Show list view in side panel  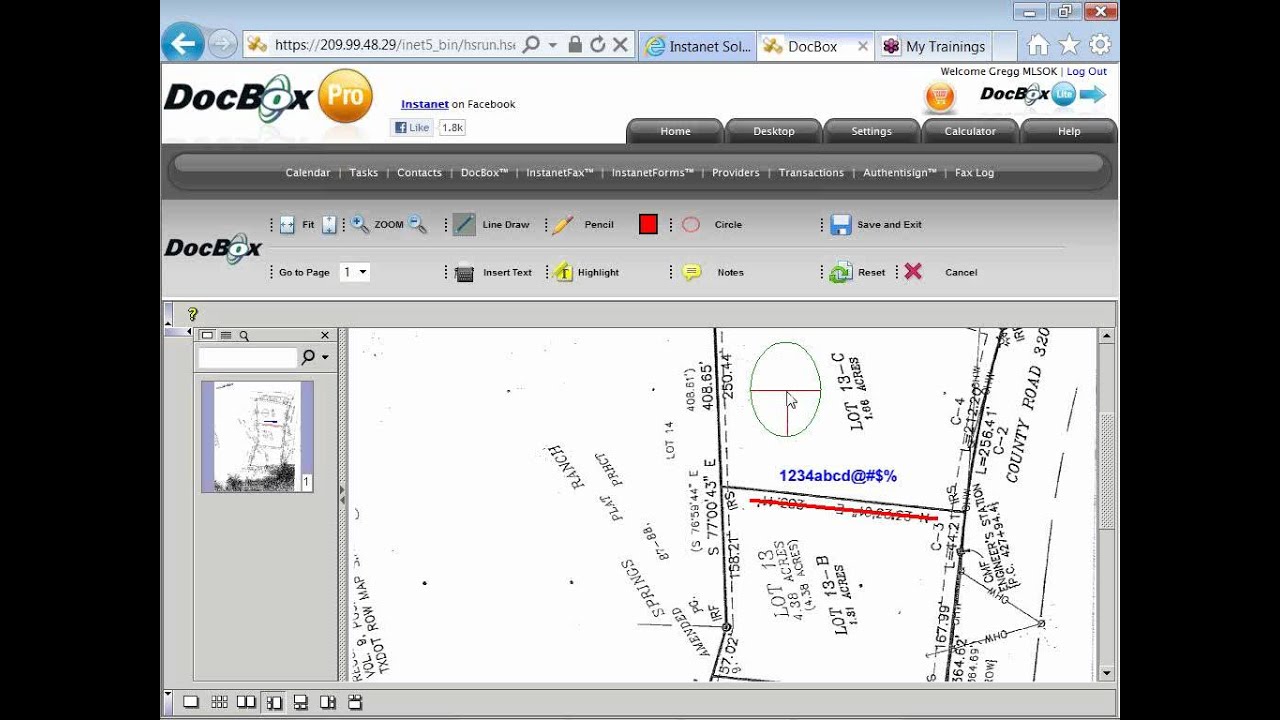pyautogui.click(x=226, y=336)
